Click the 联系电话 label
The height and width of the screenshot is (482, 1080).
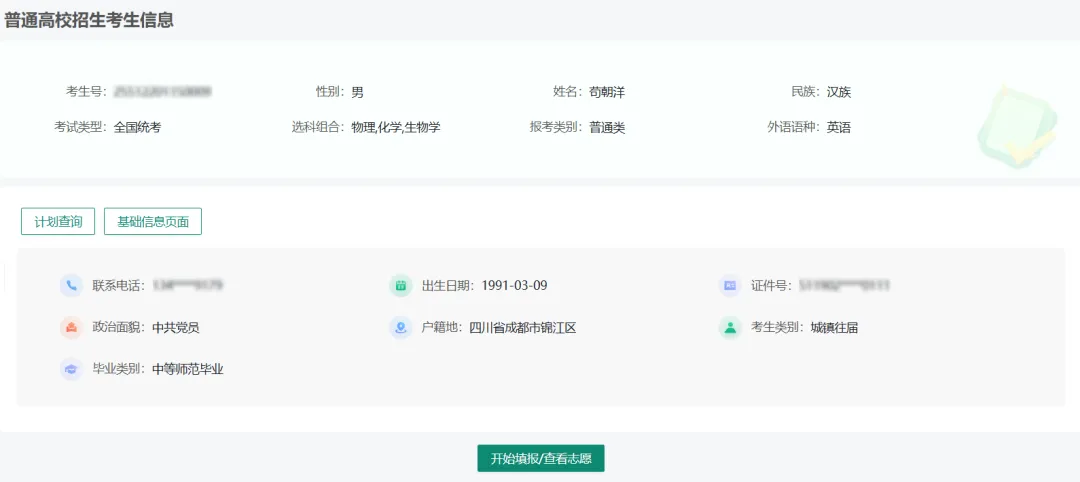click(x=116, y=286)
